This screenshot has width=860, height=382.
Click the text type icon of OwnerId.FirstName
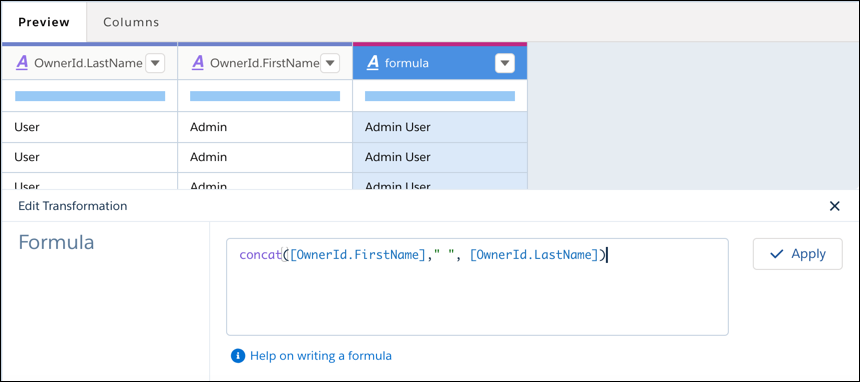197,63
